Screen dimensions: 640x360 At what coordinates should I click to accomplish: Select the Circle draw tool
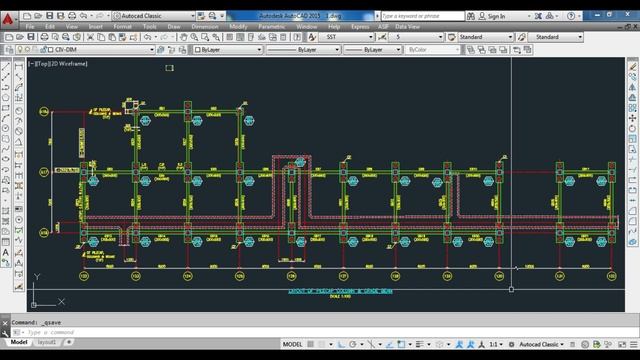click(6, 129)
